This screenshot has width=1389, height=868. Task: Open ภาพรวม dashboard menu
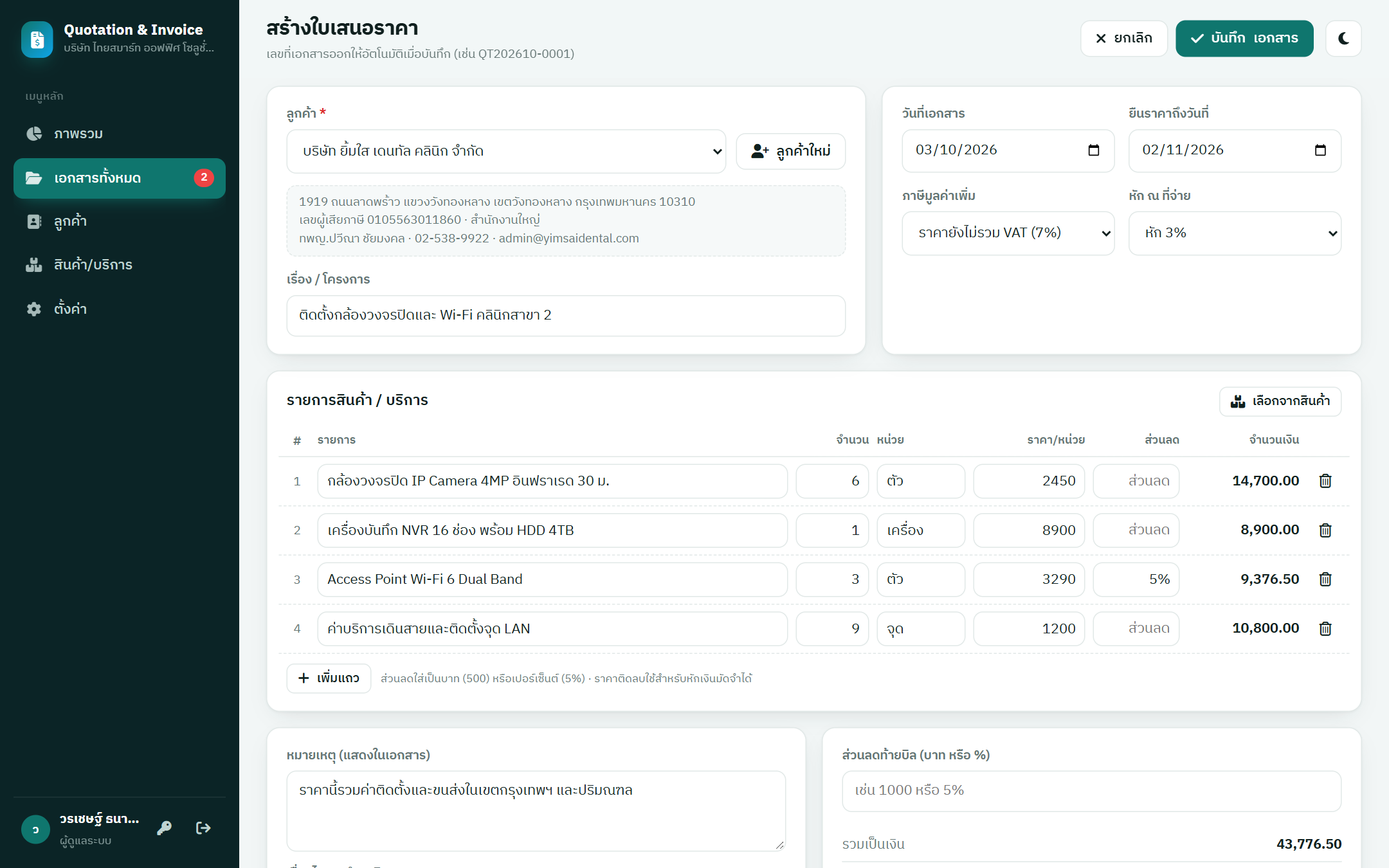[x=120, y=134]
